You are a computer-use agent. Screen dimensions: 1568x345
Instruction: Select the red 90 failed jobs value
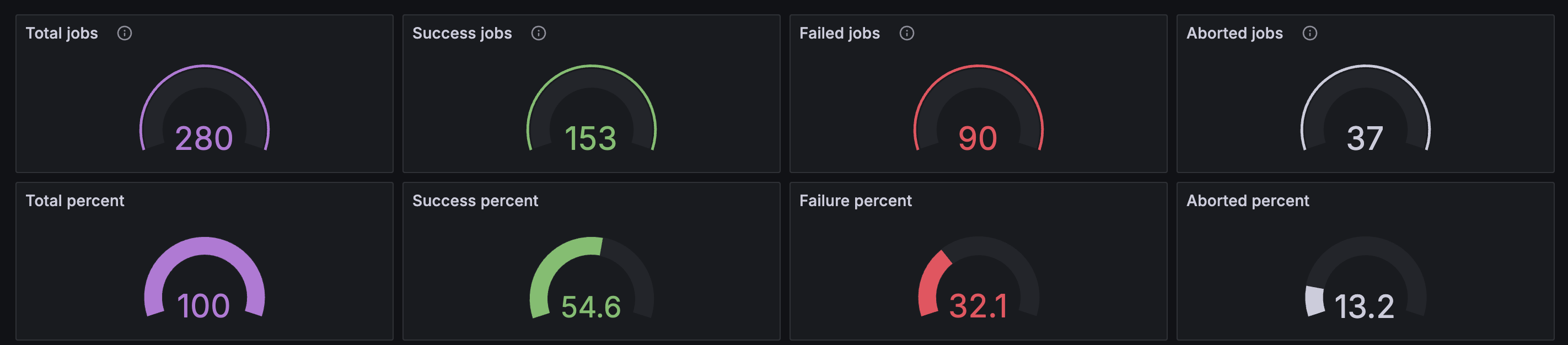978,138
